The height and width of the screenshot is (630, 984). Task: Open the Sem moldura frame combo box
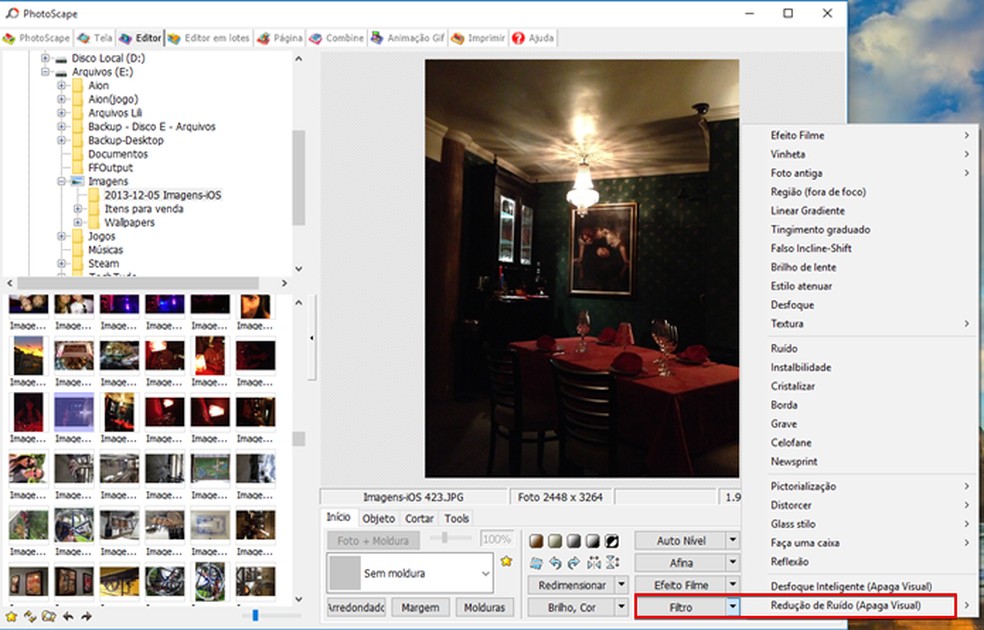[410, 573]
